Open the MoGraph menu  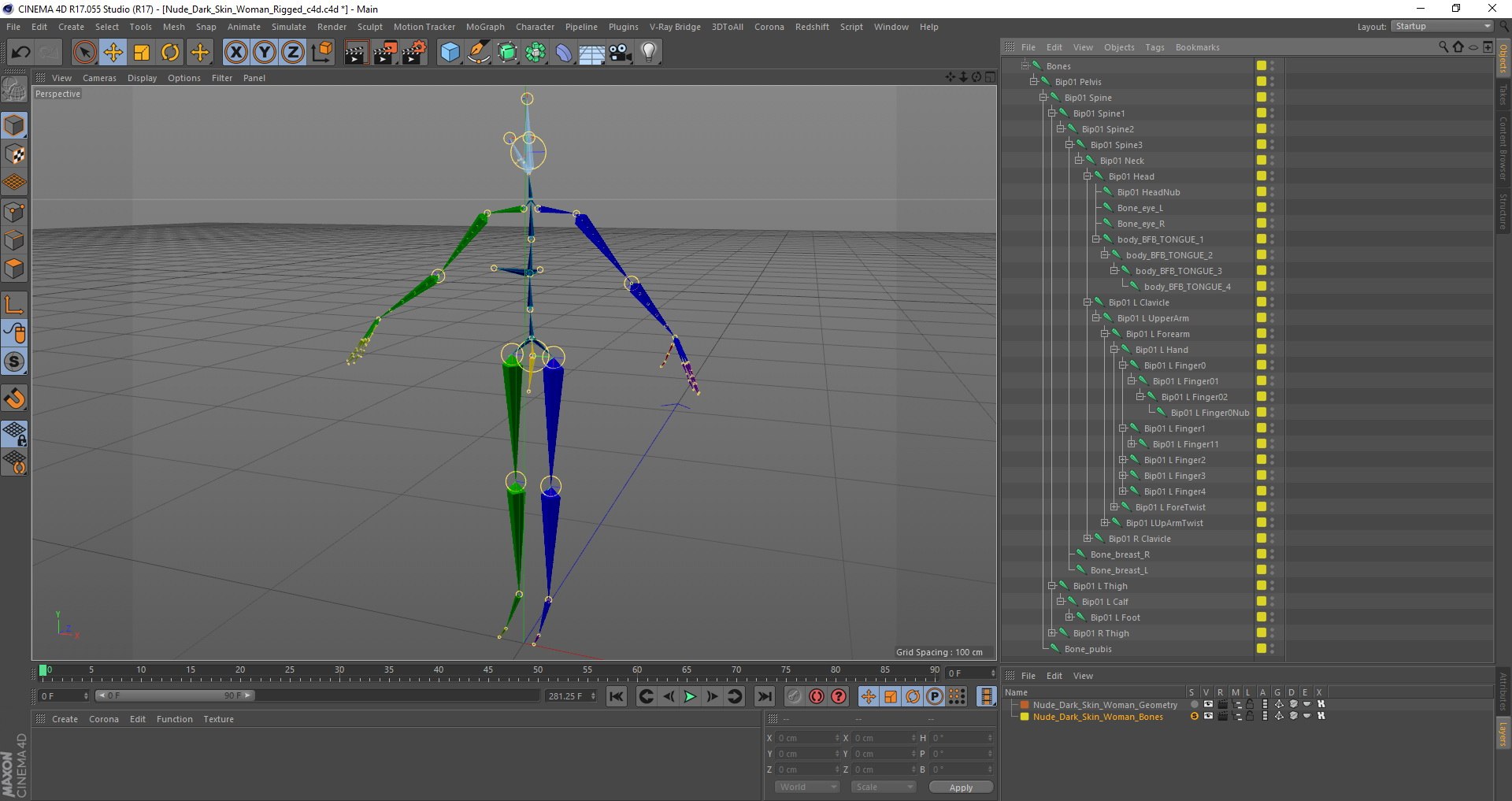(x=485, y=27)
